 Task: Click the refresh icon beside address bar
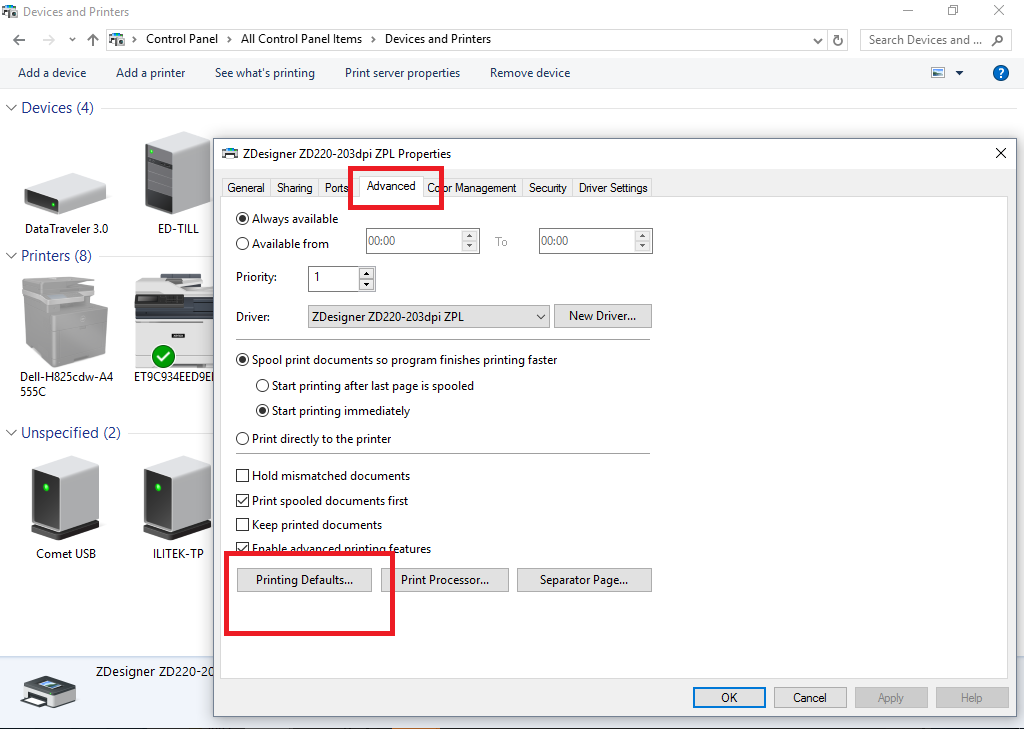tap(839, 40)
